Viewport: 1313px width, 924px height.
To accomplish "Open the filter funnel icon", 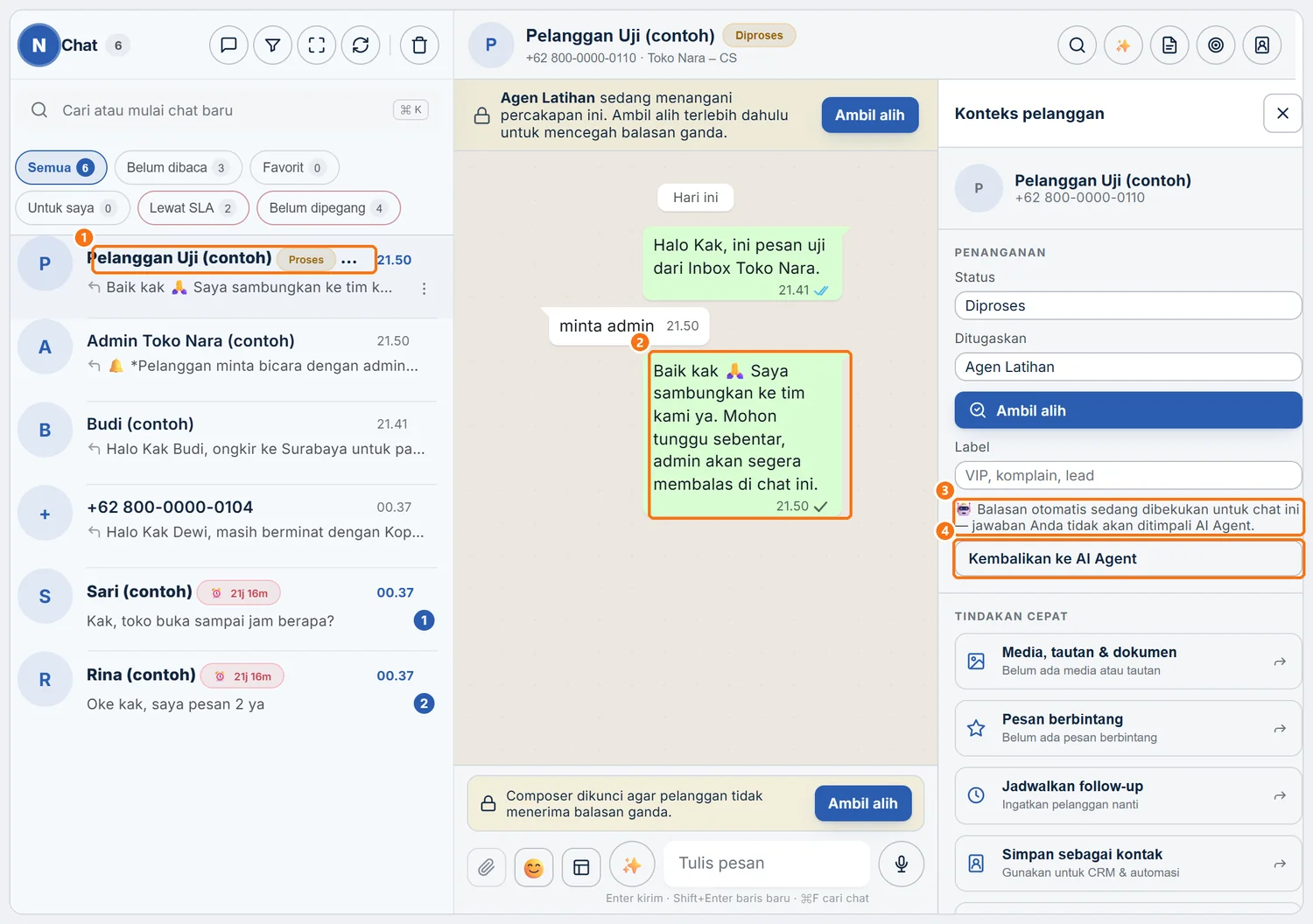I will click(273, 45).
